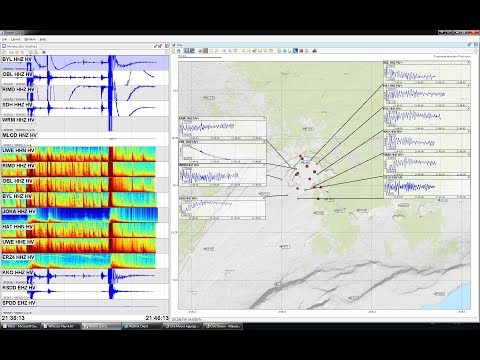Image resolution: width=480 pixels, height=360 pixels.
Task: Open the File menu
Action: (x=5, y=39)
